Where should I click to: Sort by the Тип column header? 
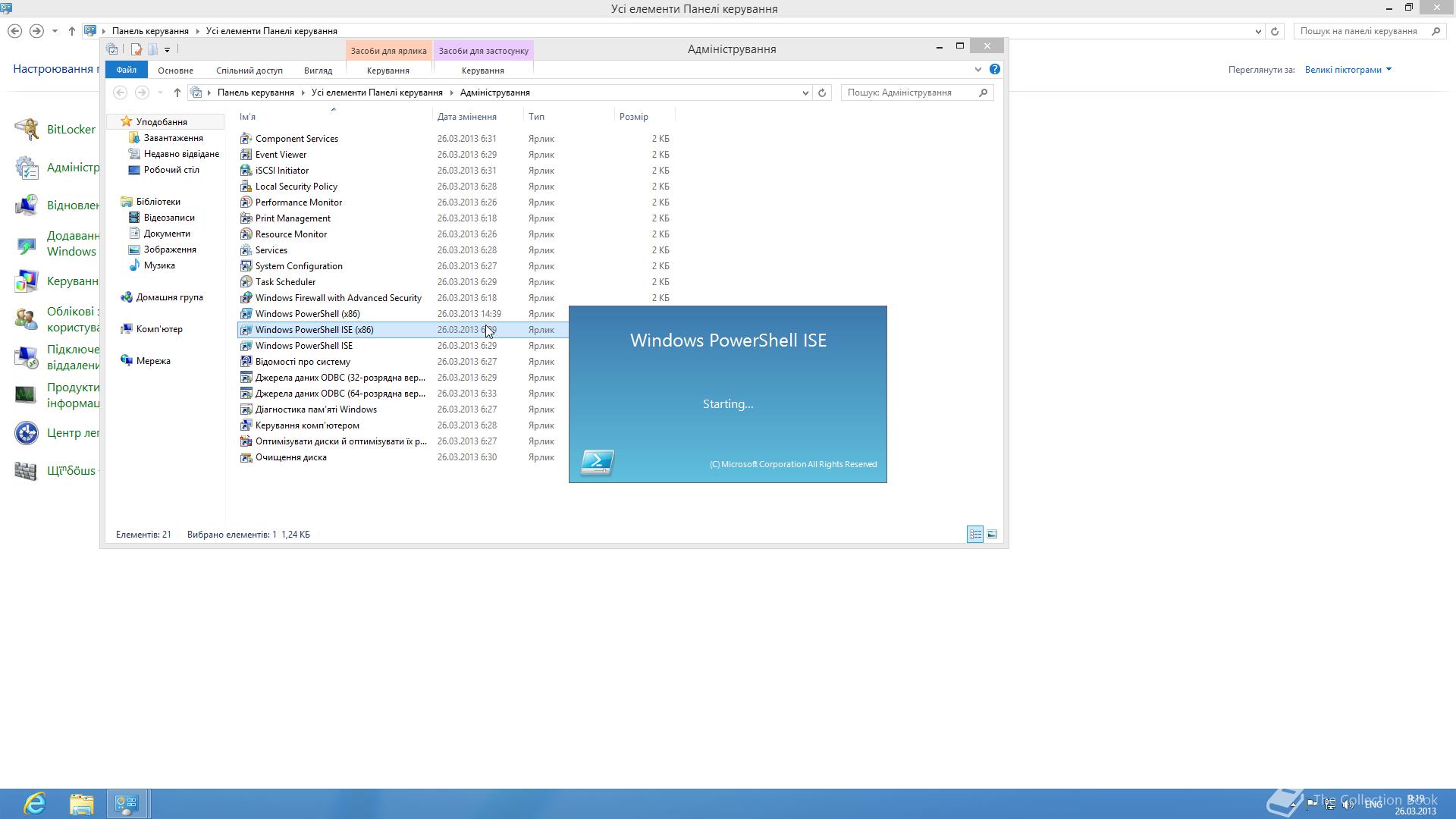[570, 117]
